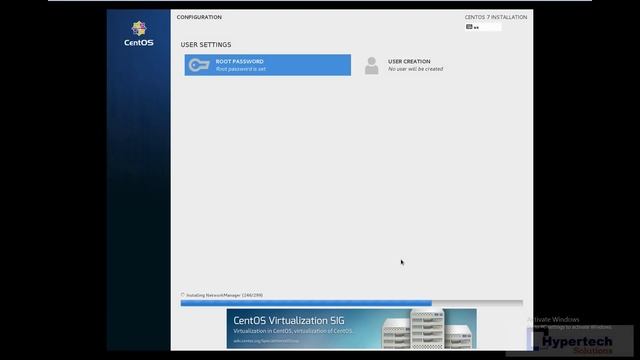Open the CentOS Virtualization SIG banner
The width and height of the screenshot is (640, 360).
(351, 329)
